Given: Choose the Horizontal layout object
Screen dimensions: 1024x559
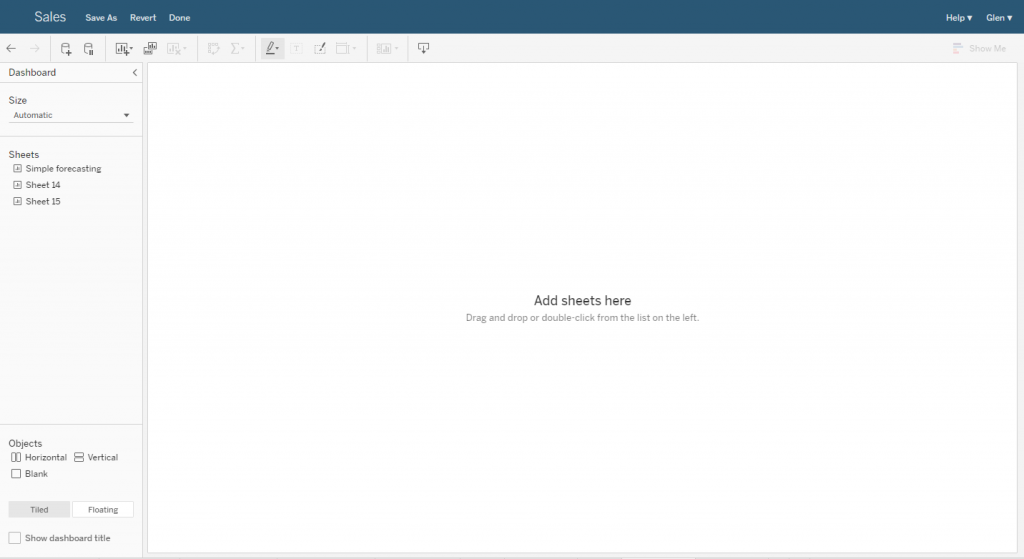Looking at the screenshot, I should pos(39,457).
